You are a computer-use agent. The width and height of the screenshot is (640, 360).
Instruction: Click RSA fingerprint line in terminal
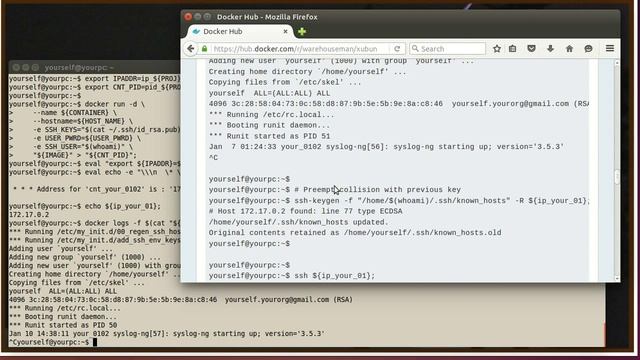[x=180, y=300]
